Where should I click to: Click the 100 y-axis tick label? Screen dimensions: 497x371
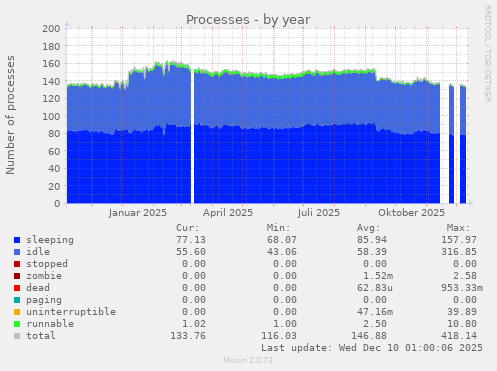point(51,116)
